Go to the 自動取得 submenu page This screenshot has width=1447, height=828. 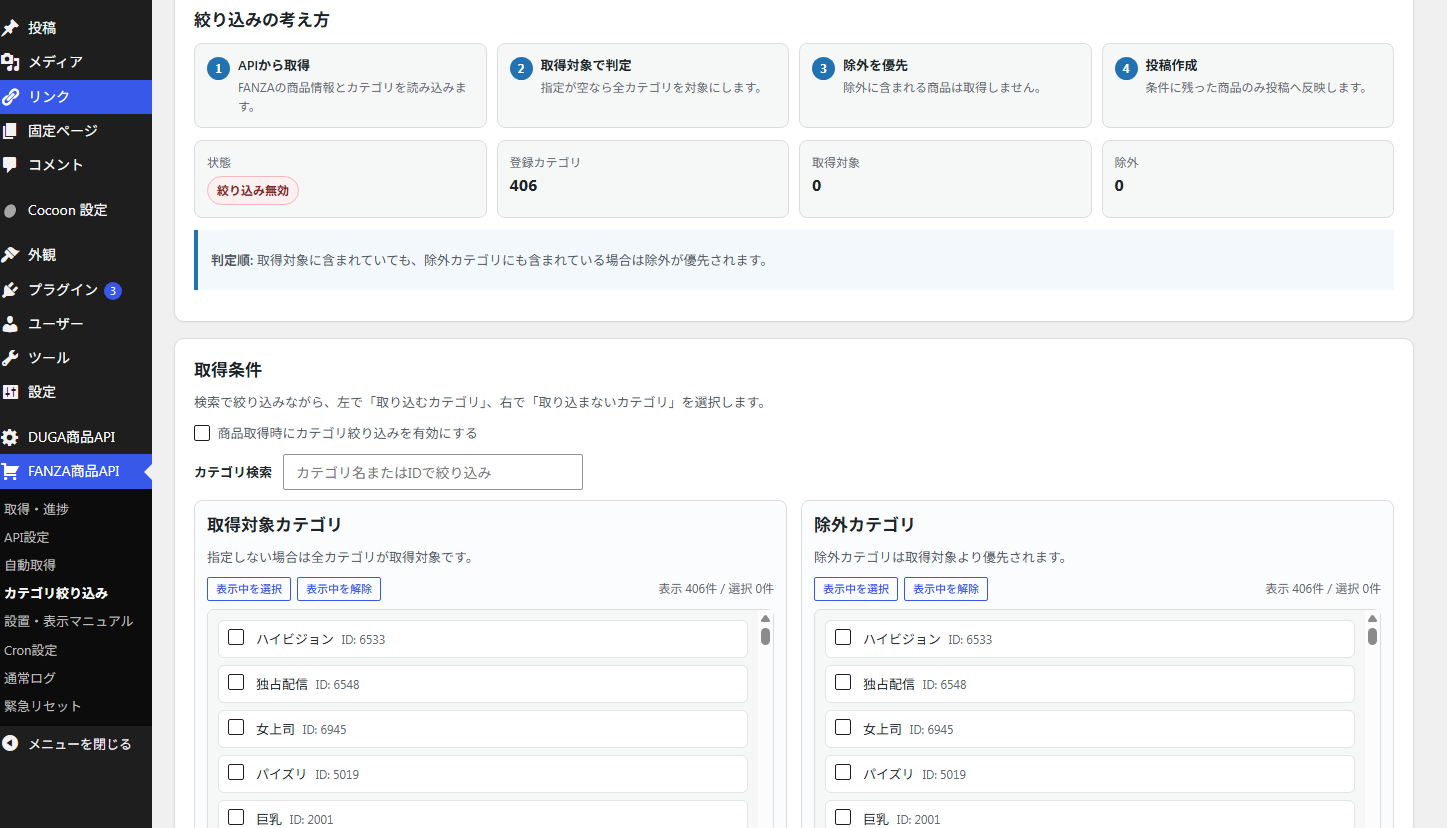click(x=30, y=565)
